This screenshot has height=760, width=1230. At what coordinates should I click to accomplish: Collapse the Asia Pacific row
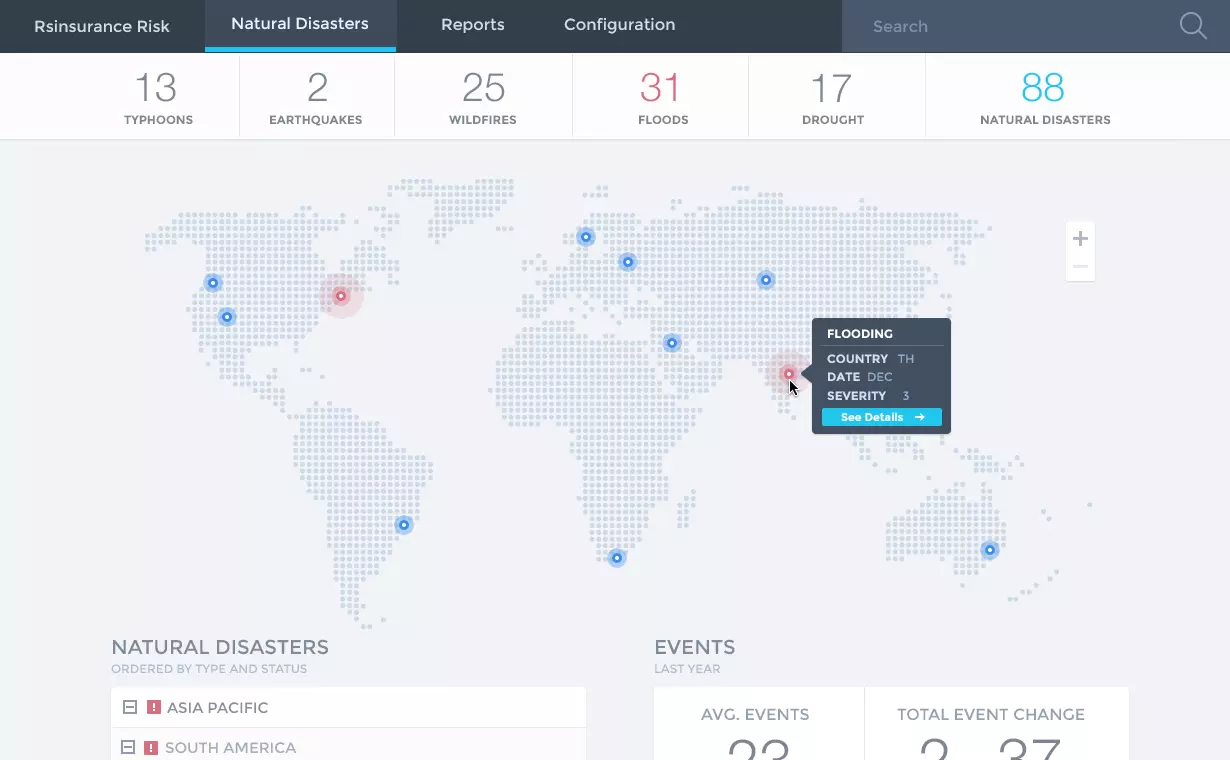(x=129, y=707)
